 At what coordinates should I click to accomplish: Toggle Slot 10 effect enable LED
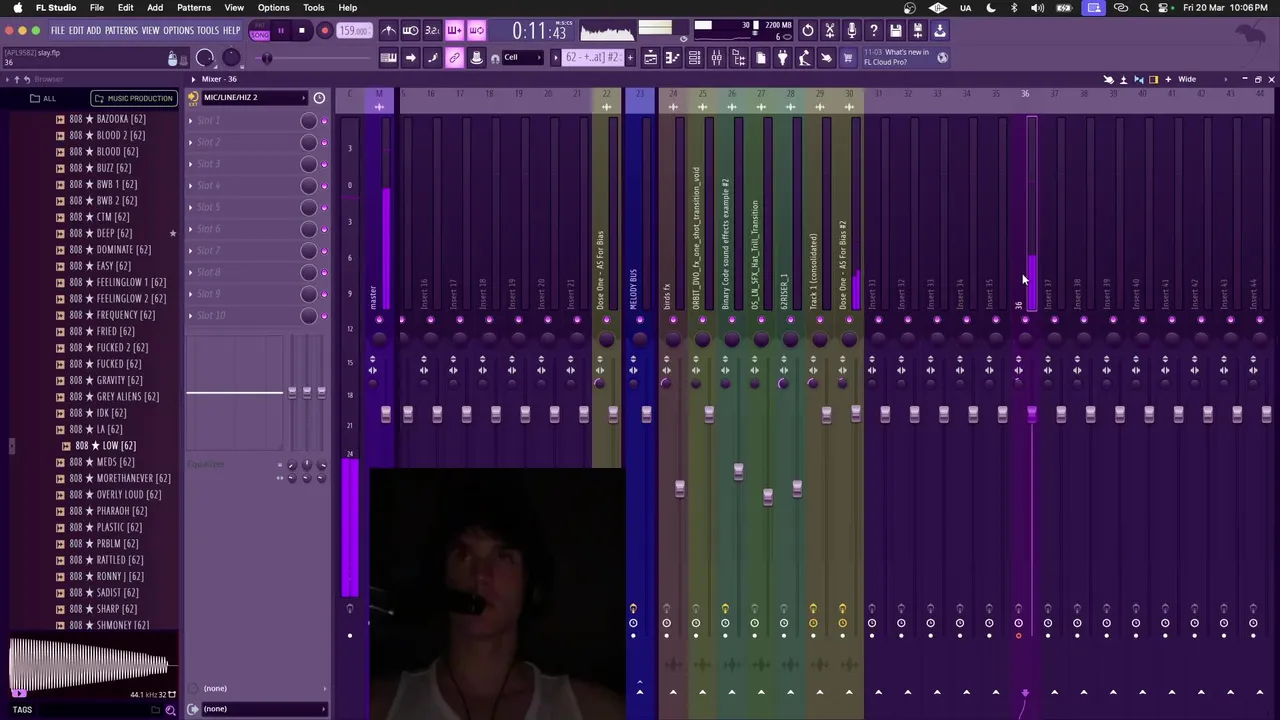[323, 315]
